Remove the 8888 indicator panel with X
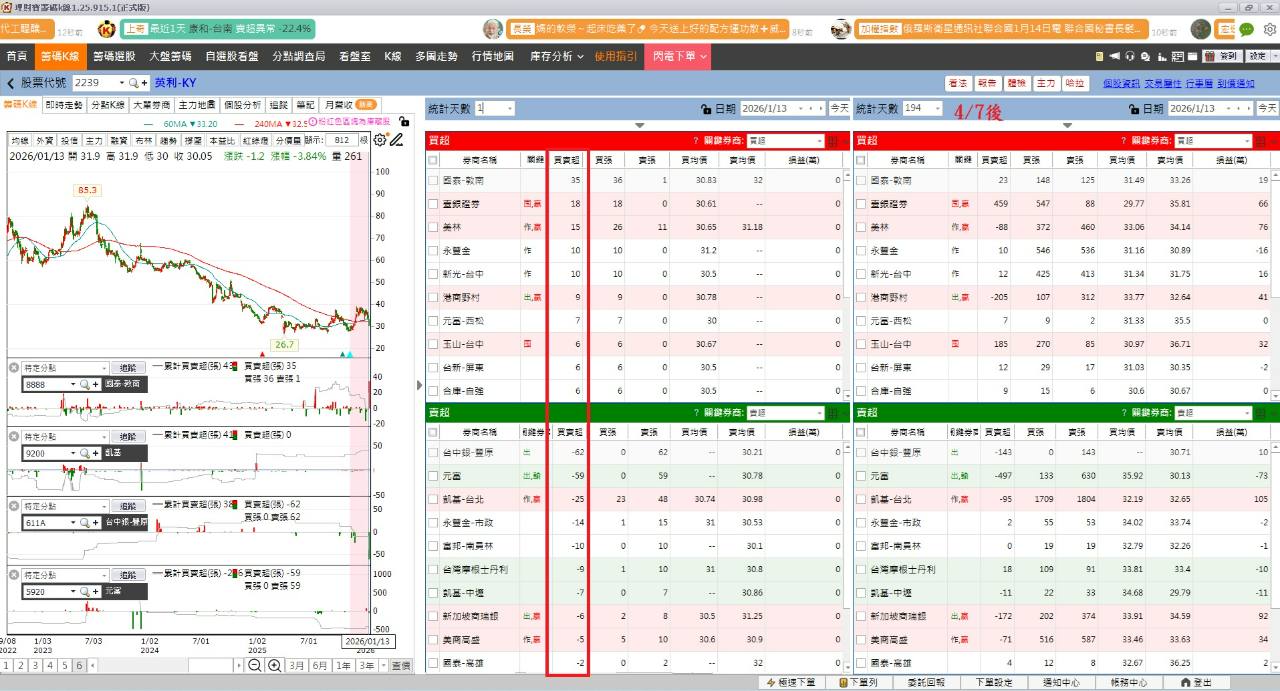The image size is (1280, 691). click(14, 368)
